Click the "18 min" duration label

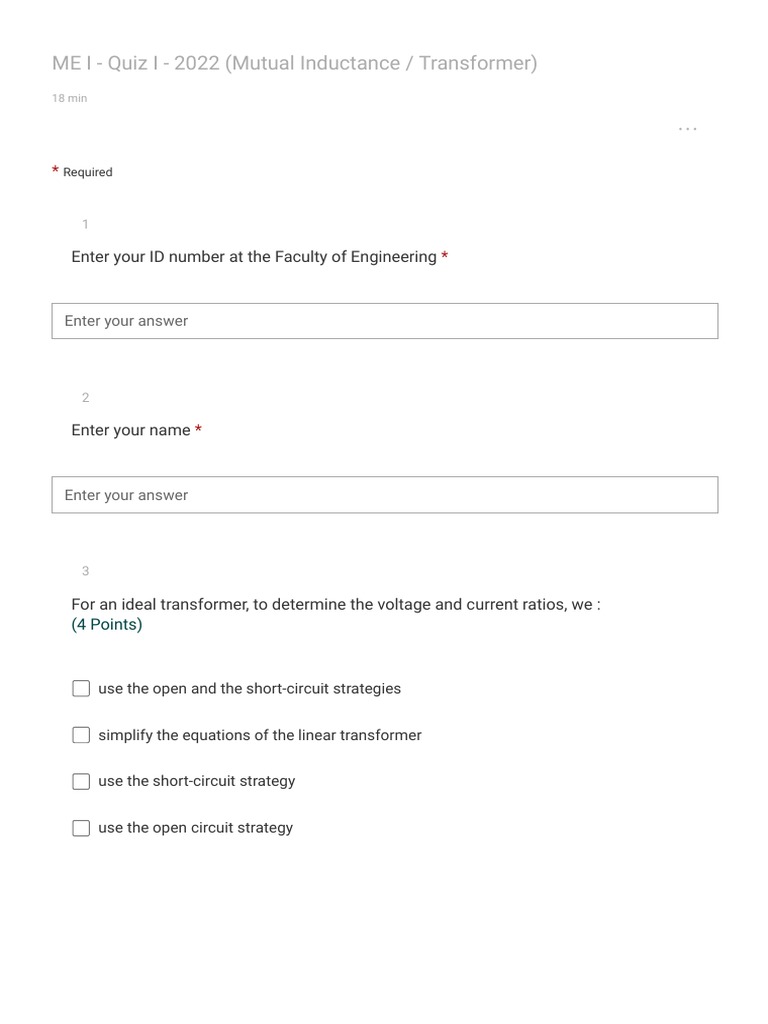(69, 98)
